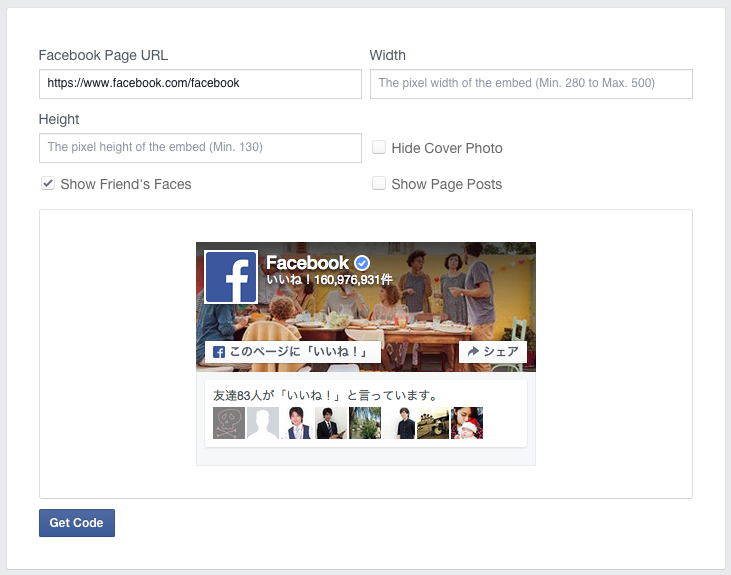Focus the Height input field
Image resolution: width=731 pixels, height=575 pixels.
tap(200, 148)
